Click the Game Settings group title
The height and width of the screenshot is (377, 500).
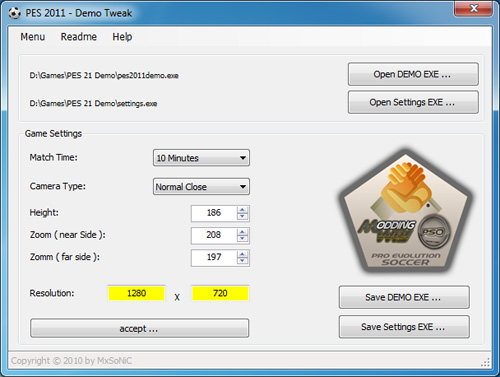coord(53,134)
